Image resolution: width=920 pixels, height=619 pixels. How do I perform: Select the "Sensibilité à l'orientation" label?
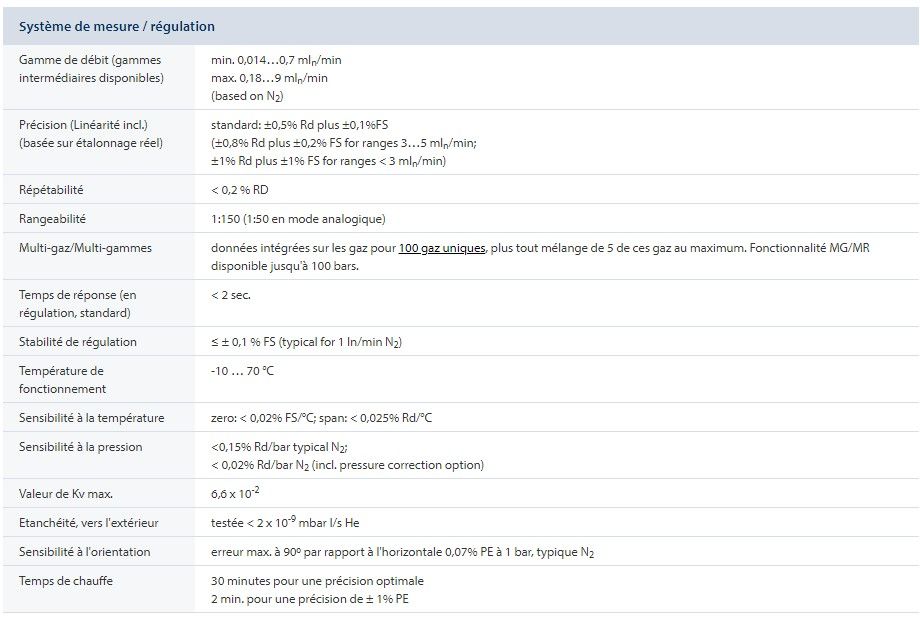[85, 552]
